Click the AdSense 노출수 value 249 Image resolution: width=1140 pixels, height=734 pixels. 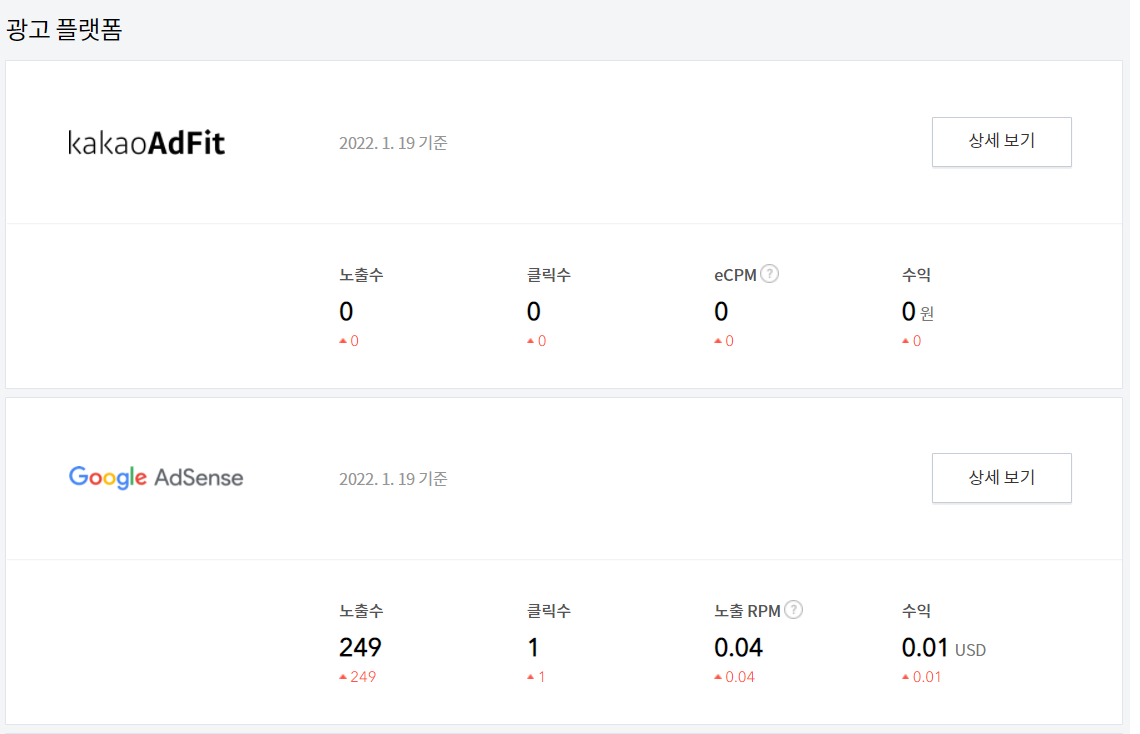[360, 647]
